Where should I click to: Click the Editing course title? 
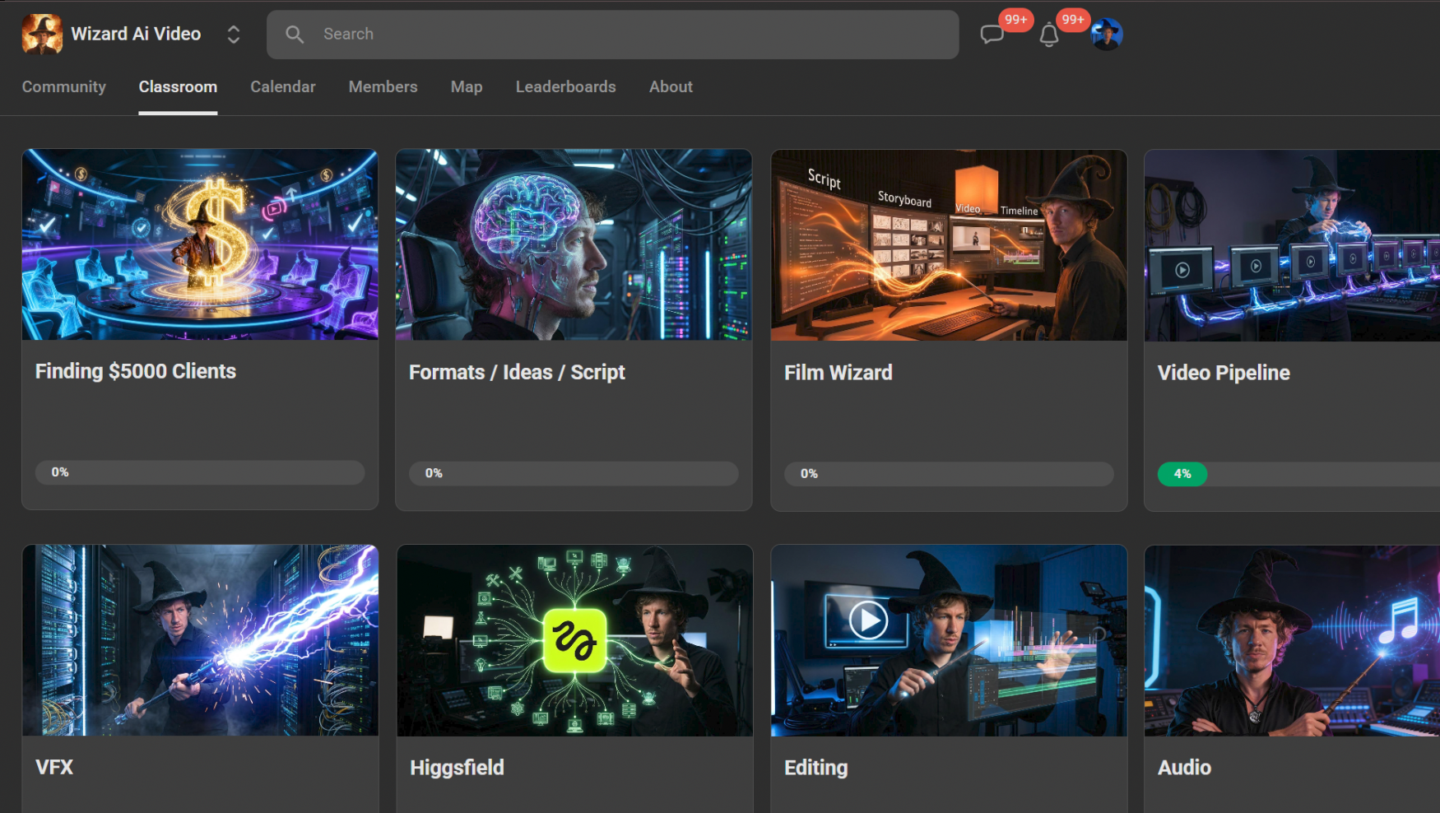coord(816,768)
